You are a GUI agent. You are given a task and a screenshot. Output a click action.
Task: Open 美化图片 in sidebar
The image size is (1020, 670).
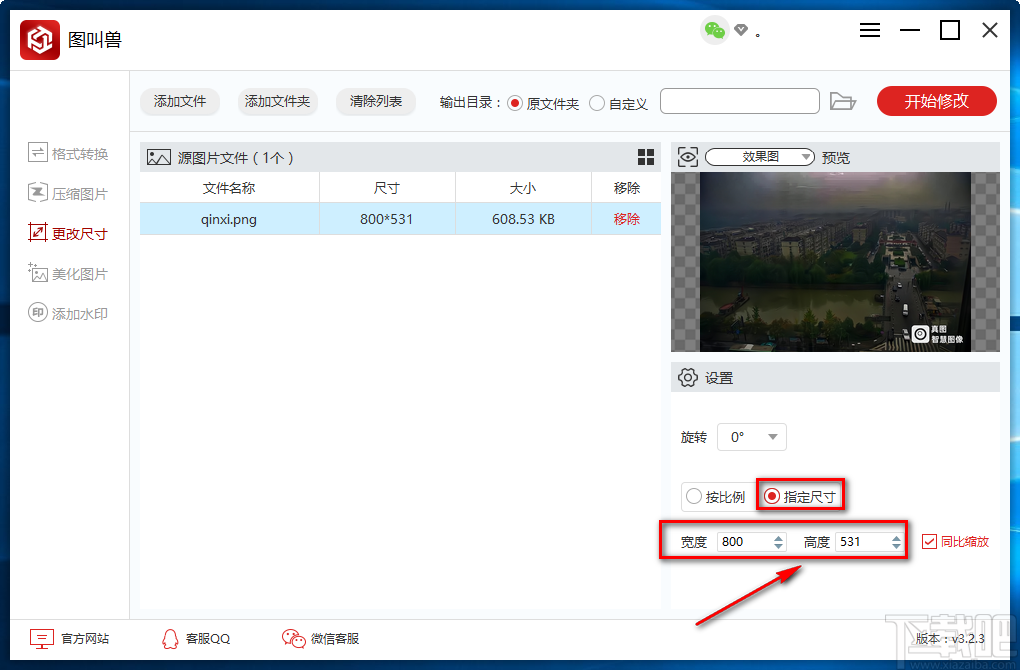(x=68, y=273)
